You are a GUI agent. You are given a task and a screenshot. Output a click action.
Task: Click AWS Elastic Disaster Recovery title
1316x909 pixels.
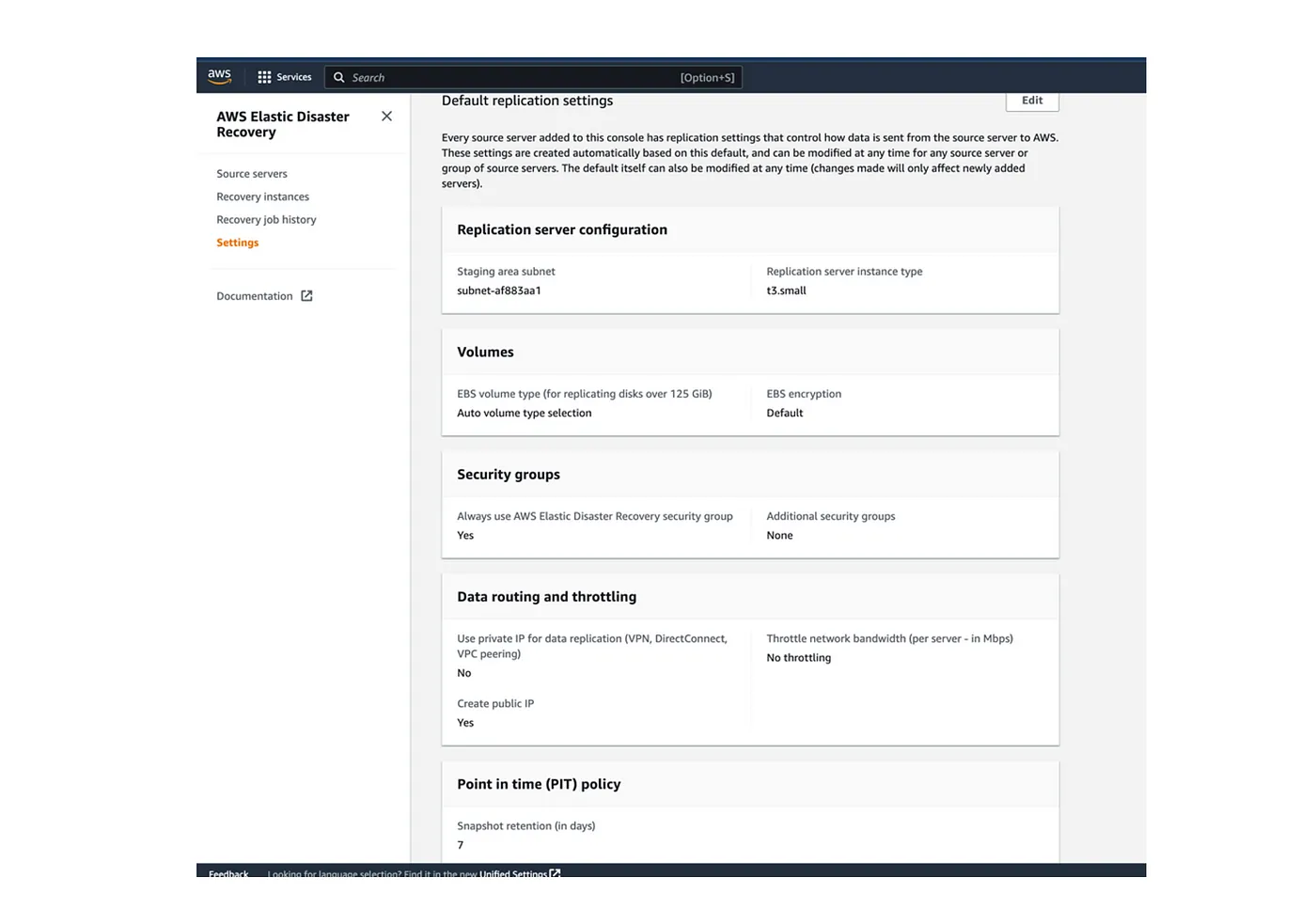[283, 124]
